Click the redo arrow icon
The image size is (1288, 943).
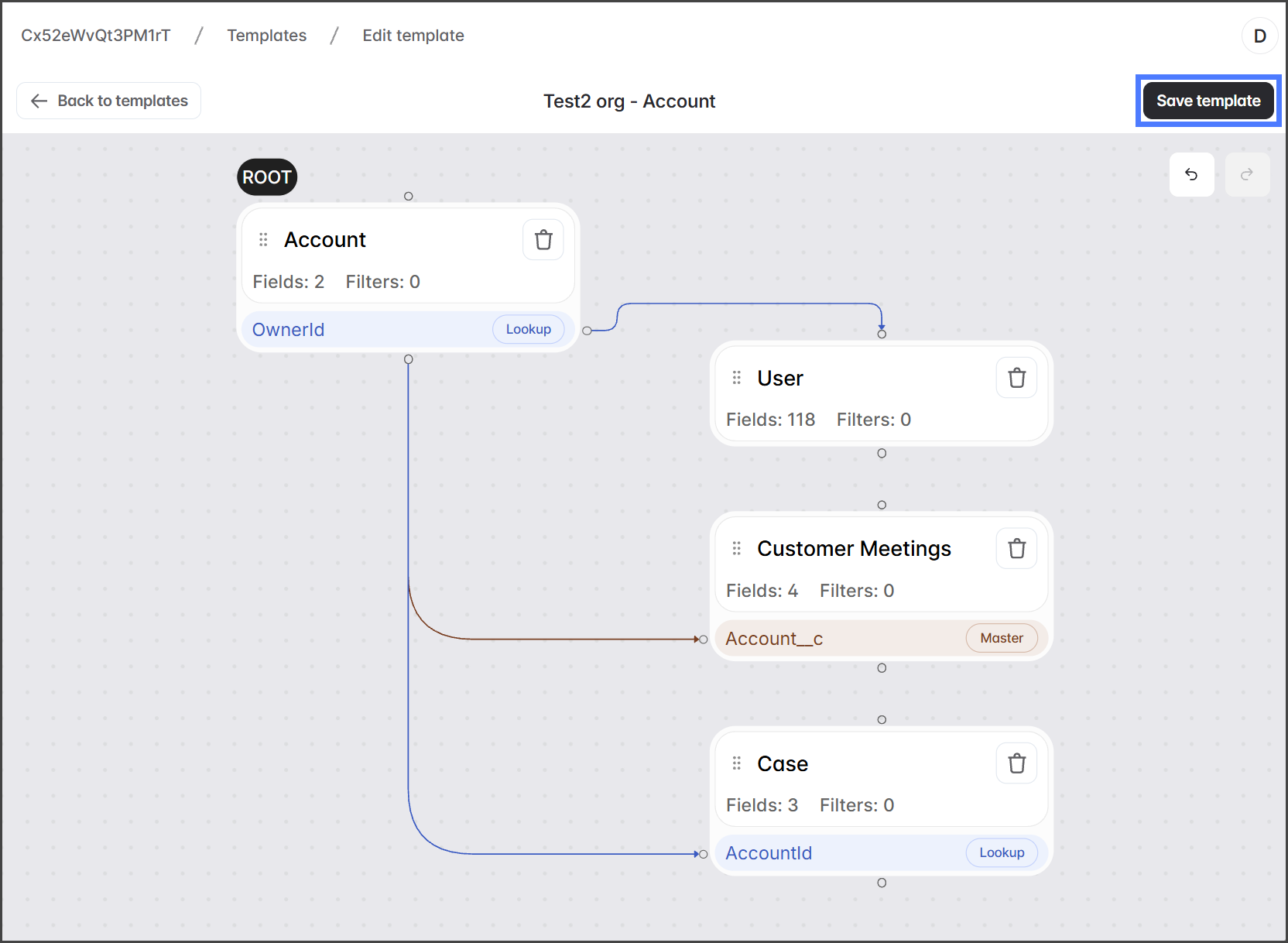(1247, 175)
